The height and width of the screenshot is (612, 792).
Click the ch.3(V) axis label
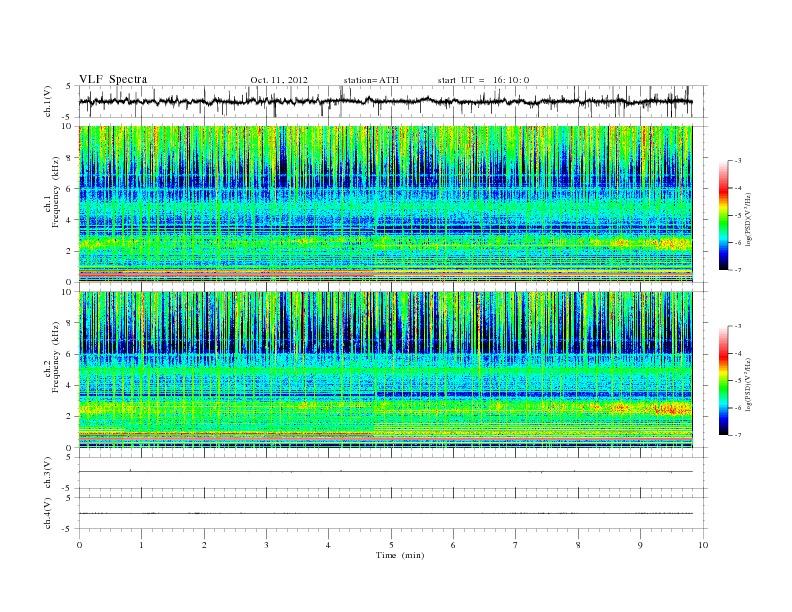pos(48,473)
